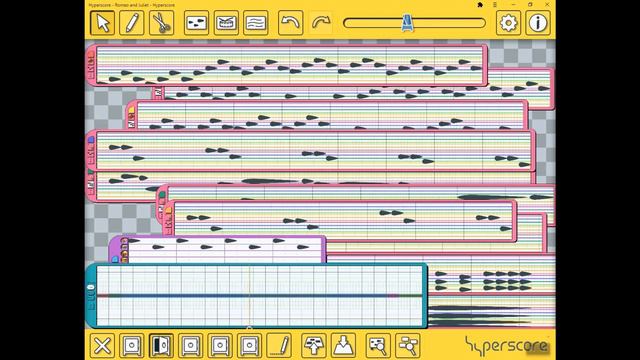
Task: Click the open safe icon
Action: 161,346
